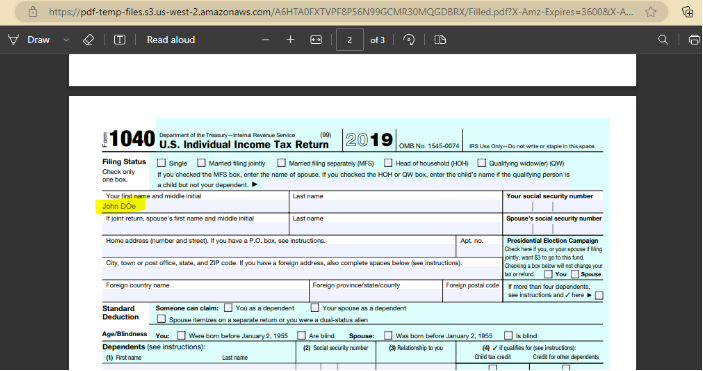The width and height of the screenshot is (703, 371).
Task: Click the Home address field
Action: tap(279, 251)
